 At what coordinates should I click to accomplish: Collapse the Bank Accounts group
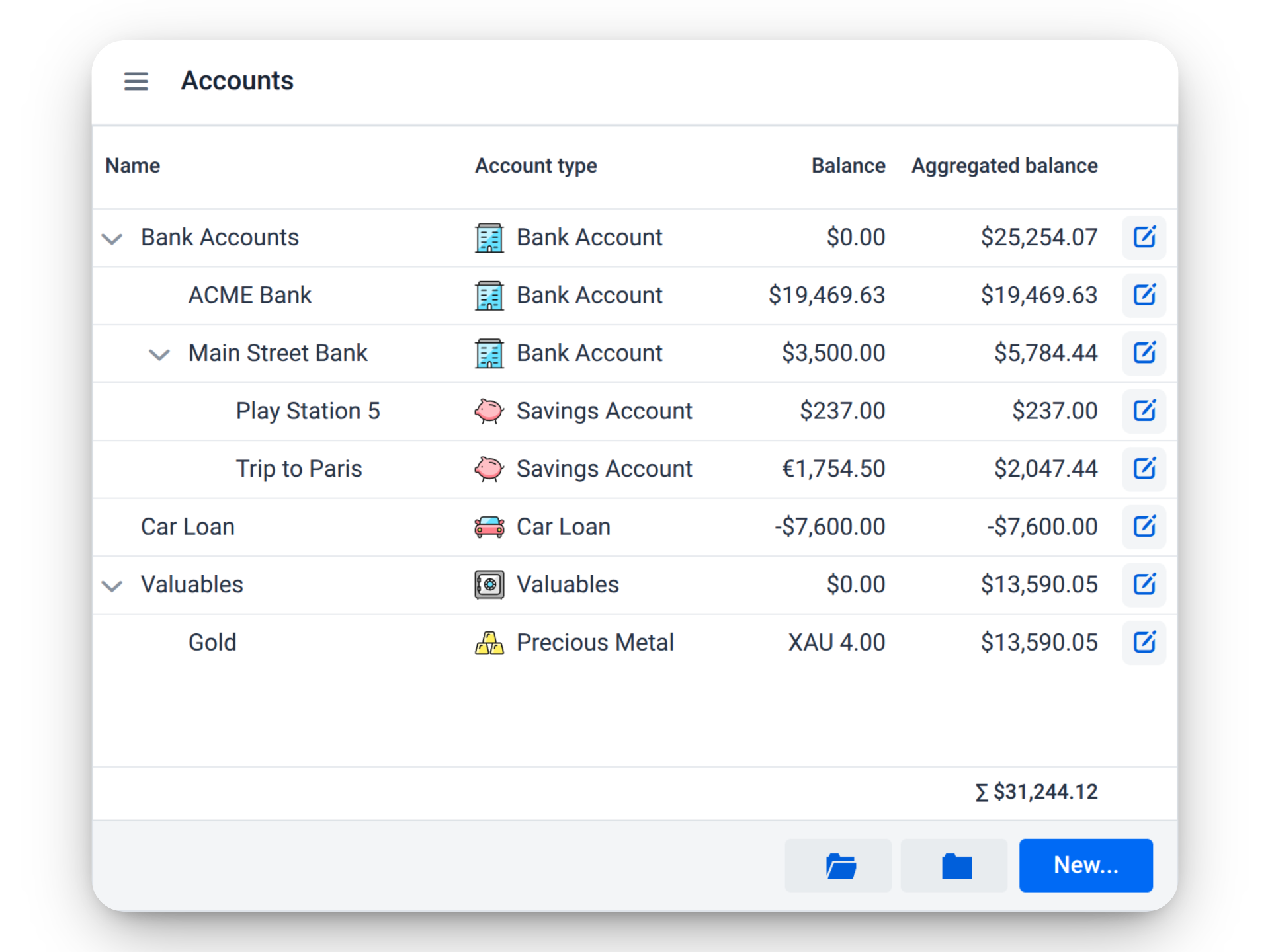[112, 239]
